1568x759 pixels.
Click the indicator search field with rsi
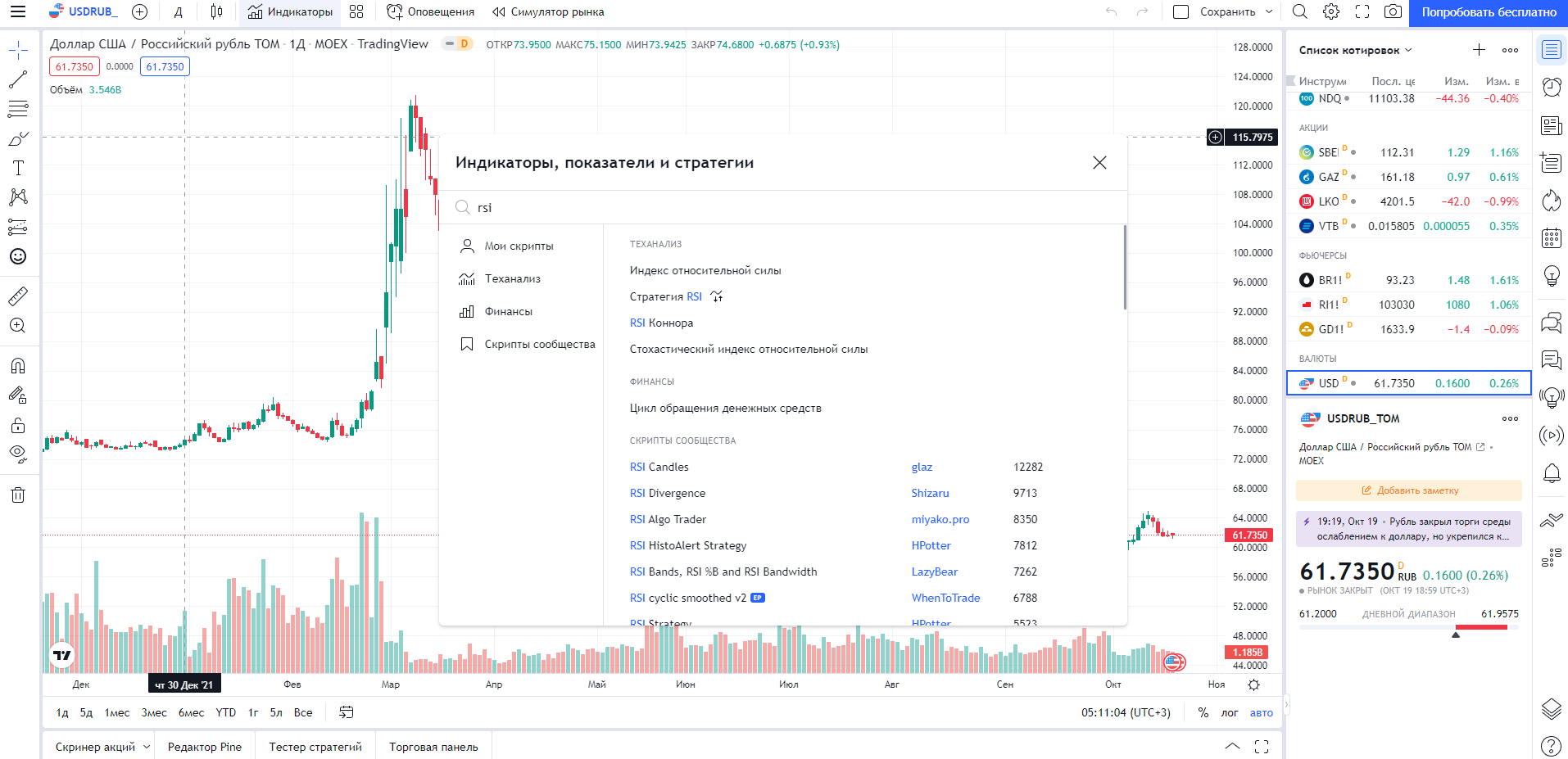tap(782, 207)
